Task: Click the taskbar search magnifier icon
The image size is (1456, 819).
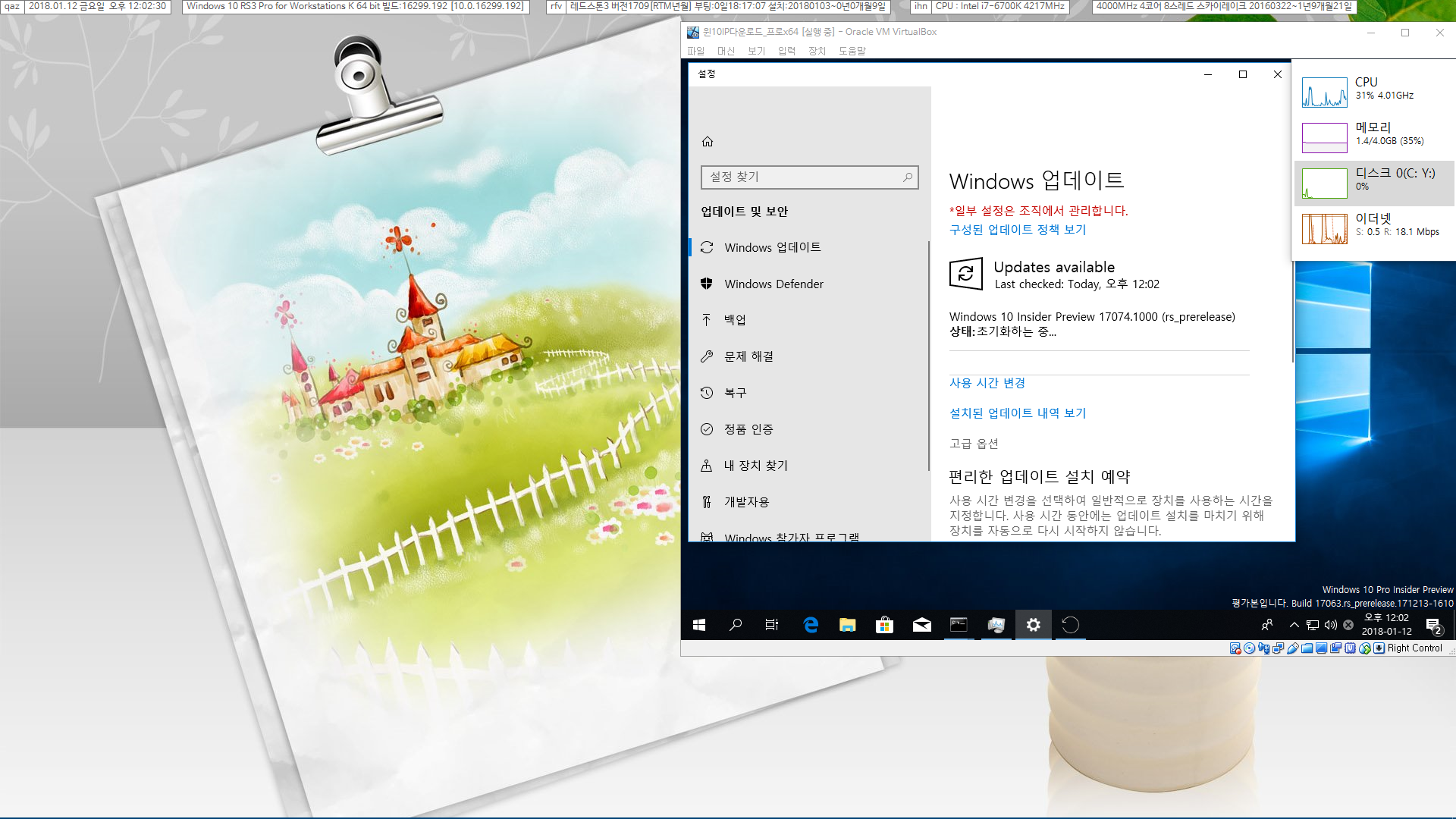Action: tap(736, 625)
